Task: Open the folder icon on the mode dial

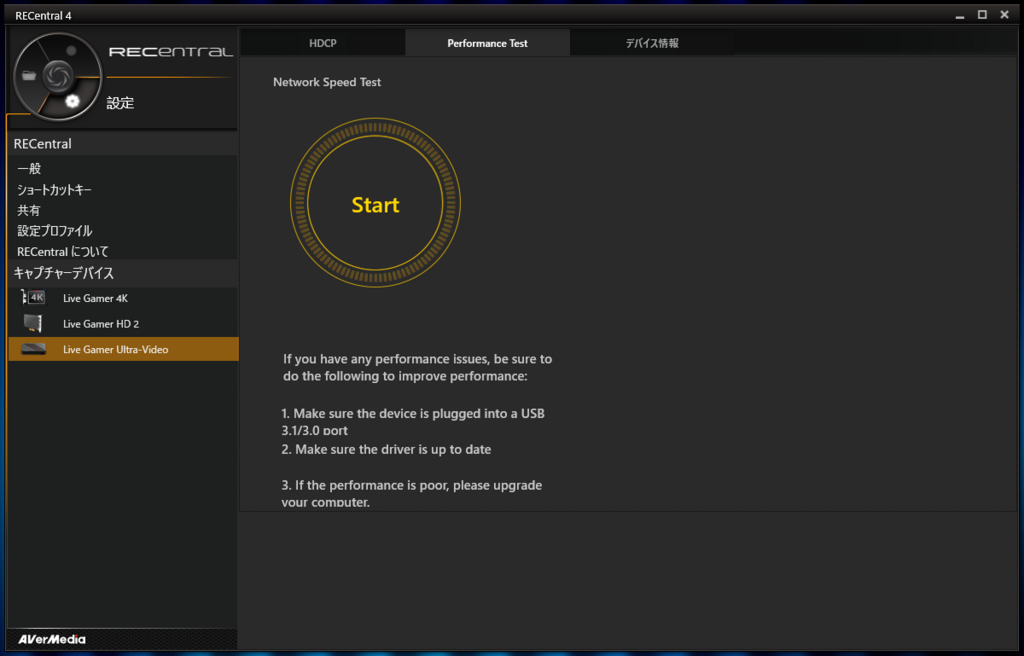Action: click(x=29, y=76)
